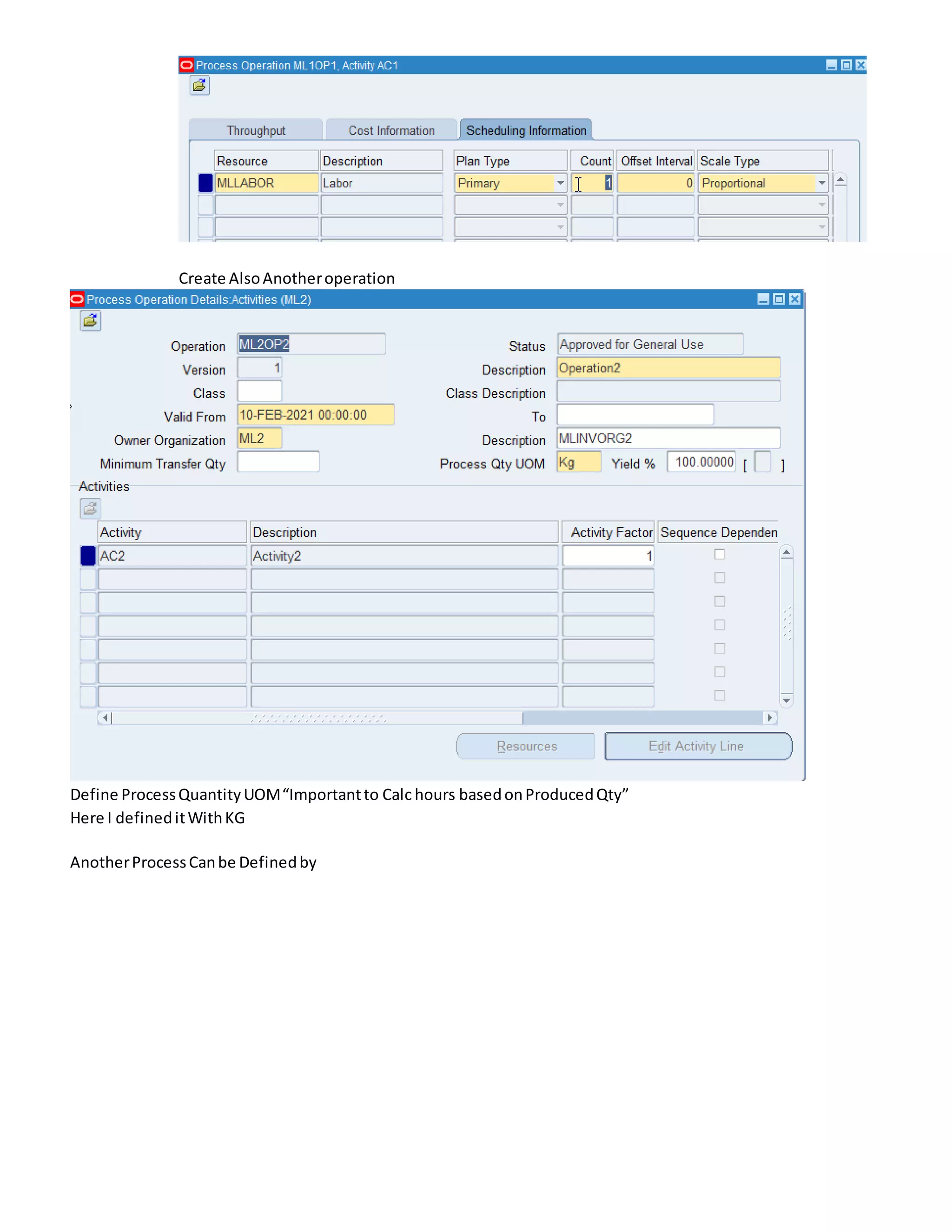Click the Class Description field
The width and height of the screenshot is (952, 1232).
668,391
